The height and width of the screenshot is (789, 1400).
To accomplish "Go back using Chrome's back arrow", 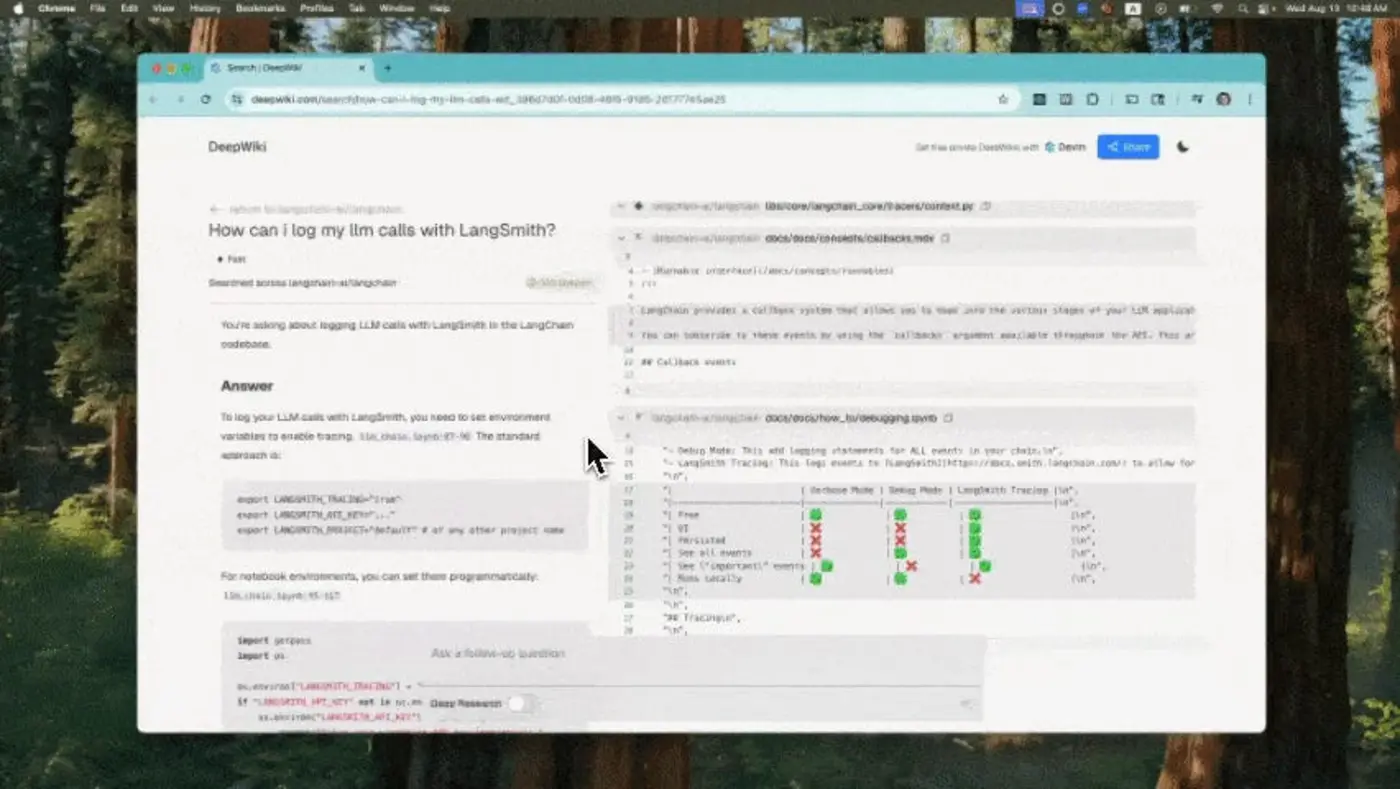I will coord(153,99).
